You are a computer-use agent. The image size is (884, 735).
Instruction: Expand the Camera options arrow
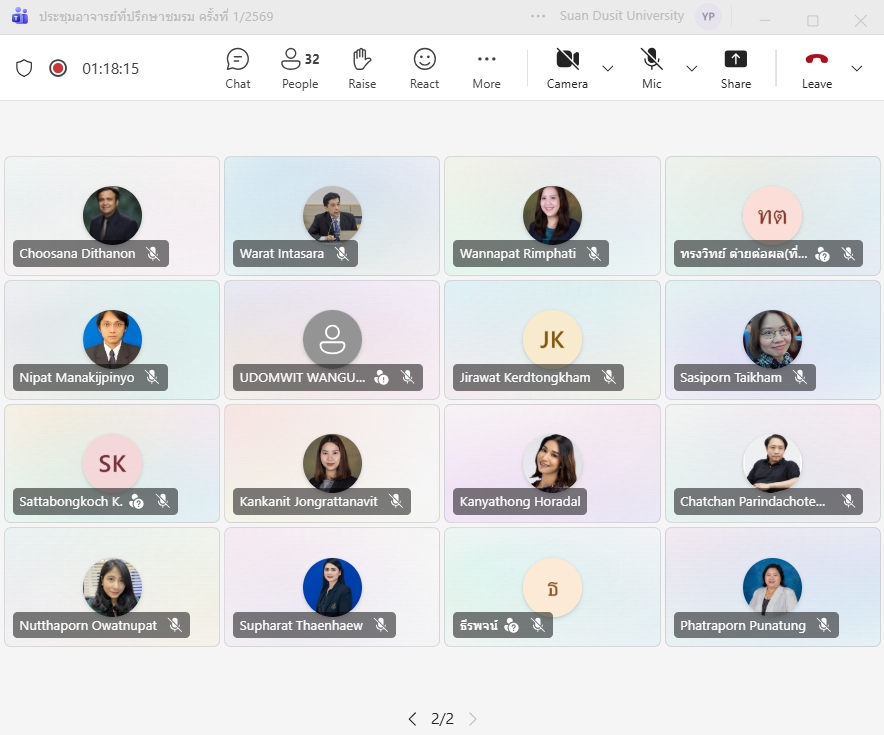click(608, 69)
